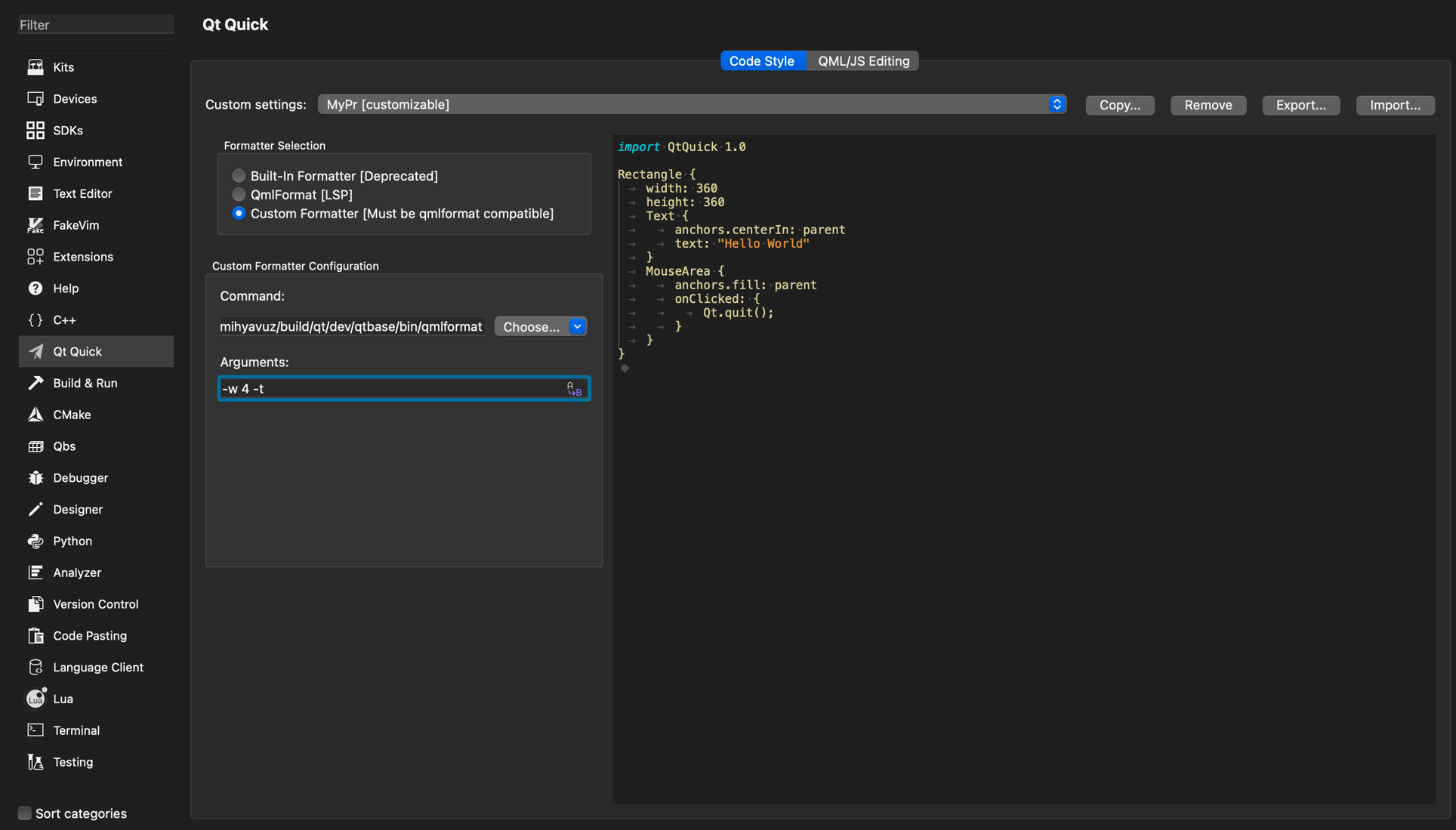Open the Custom settings dropdown
This screenshot has width=1456, height=830.
(x=1057, y=104)
